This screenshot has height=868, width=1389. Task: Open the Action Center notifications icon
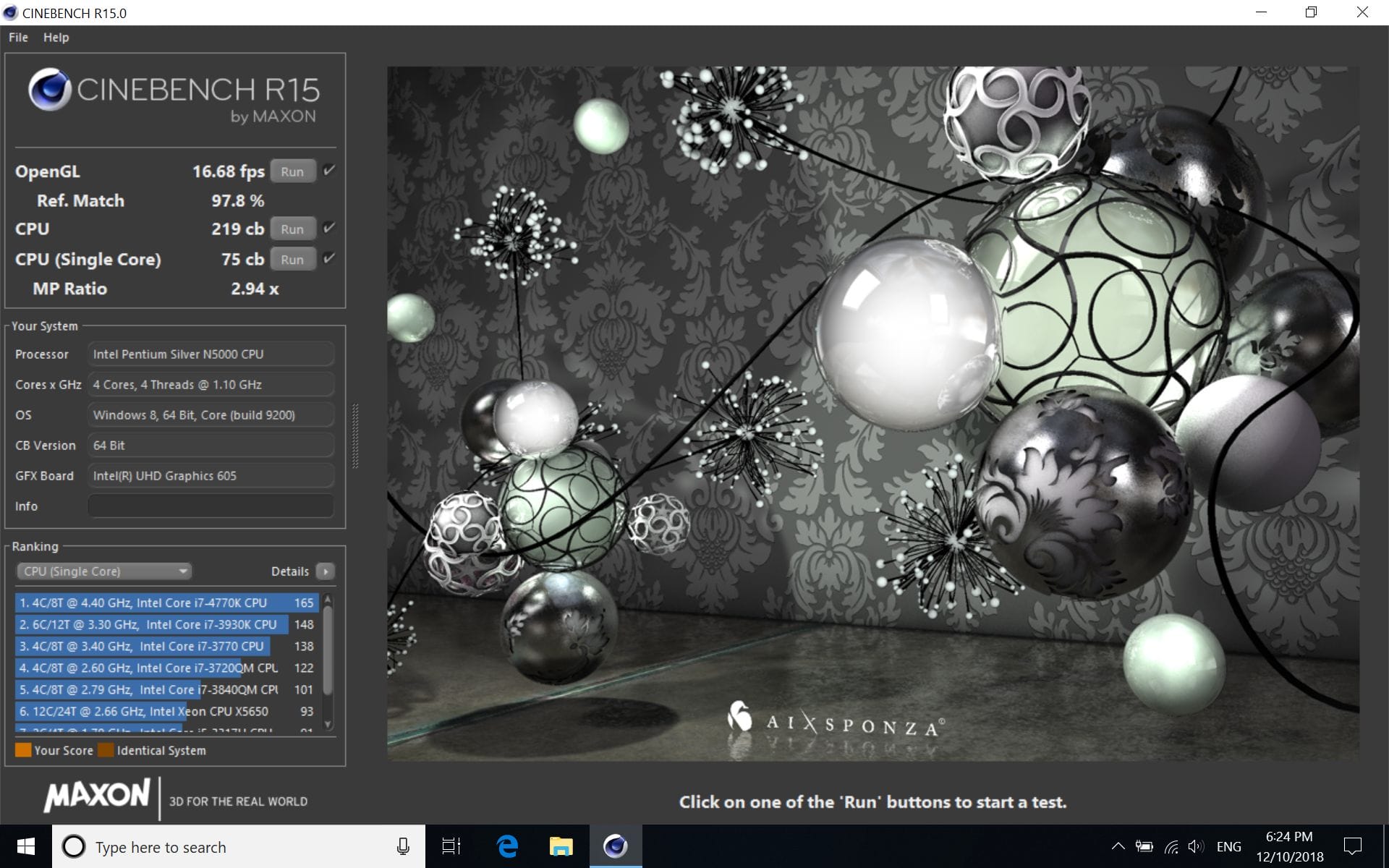click(1352, 846)
